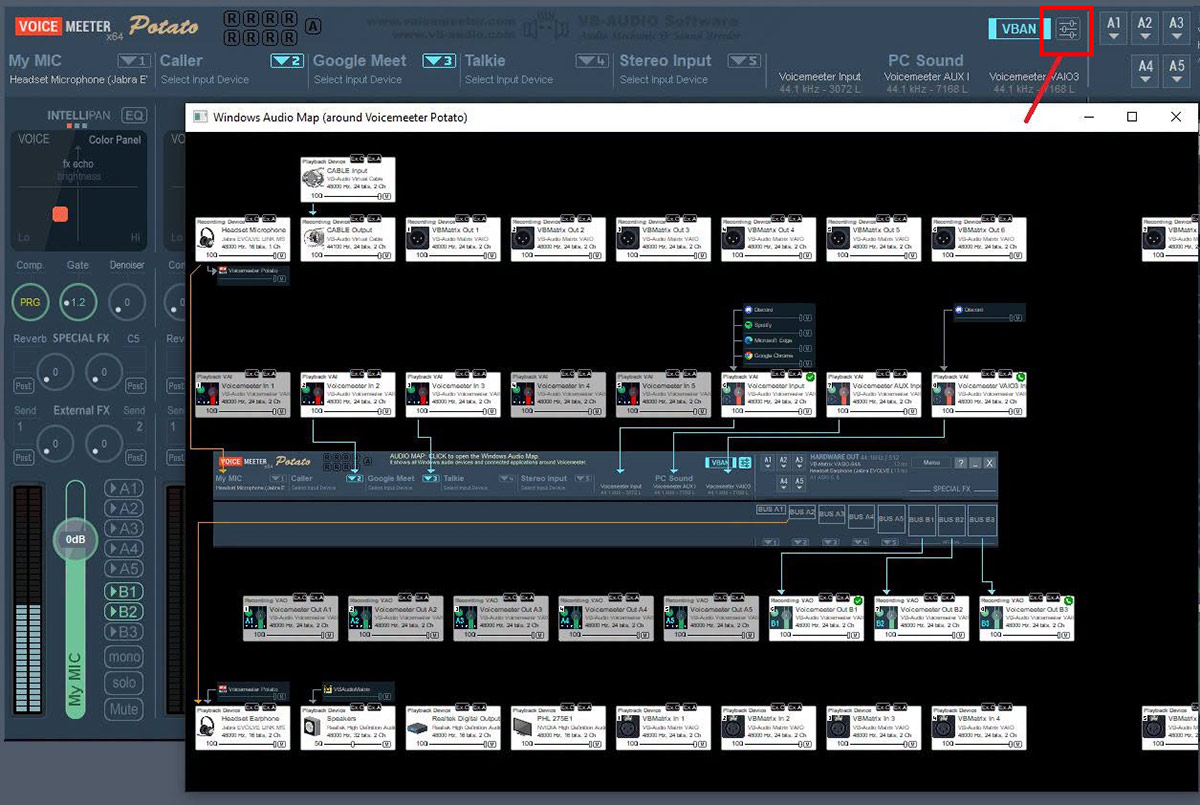The width and height of the screenshot is (1200, 805).
Task: Click the Realtek Digital Output device icon
Action: [x=419, y=727]
